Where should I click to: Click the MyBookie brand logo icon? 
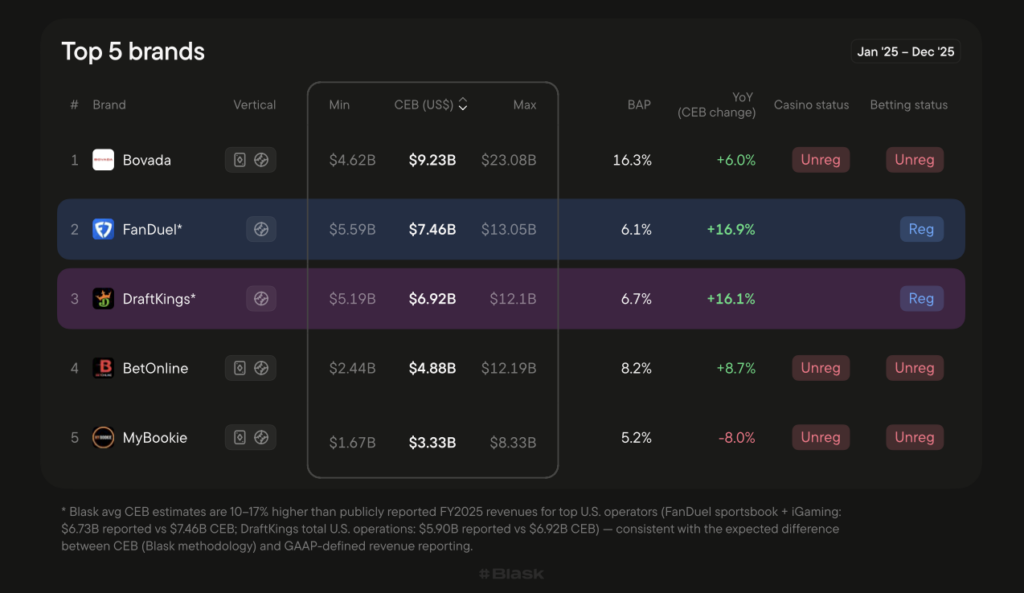tap(103, 437)
